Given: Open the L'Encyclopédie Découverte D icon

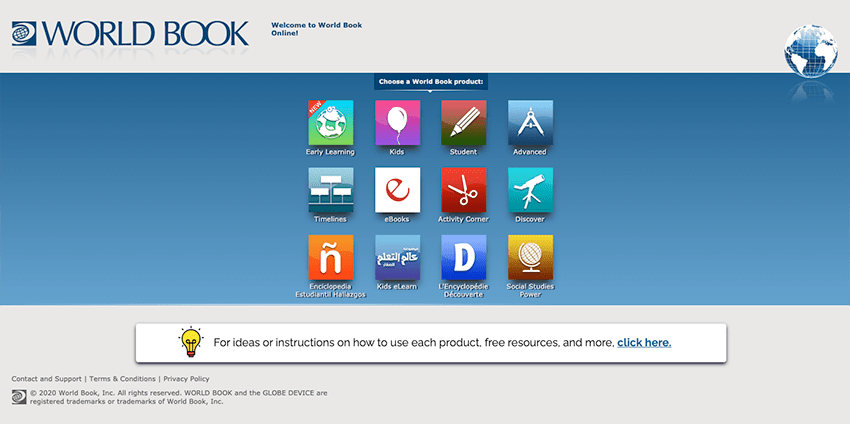Looking at the screenshot, I should [x=463, y=257].
